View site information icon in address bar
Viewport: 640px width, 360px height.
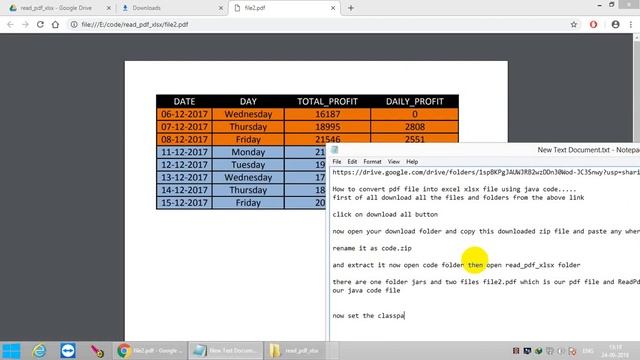point(74,24)
